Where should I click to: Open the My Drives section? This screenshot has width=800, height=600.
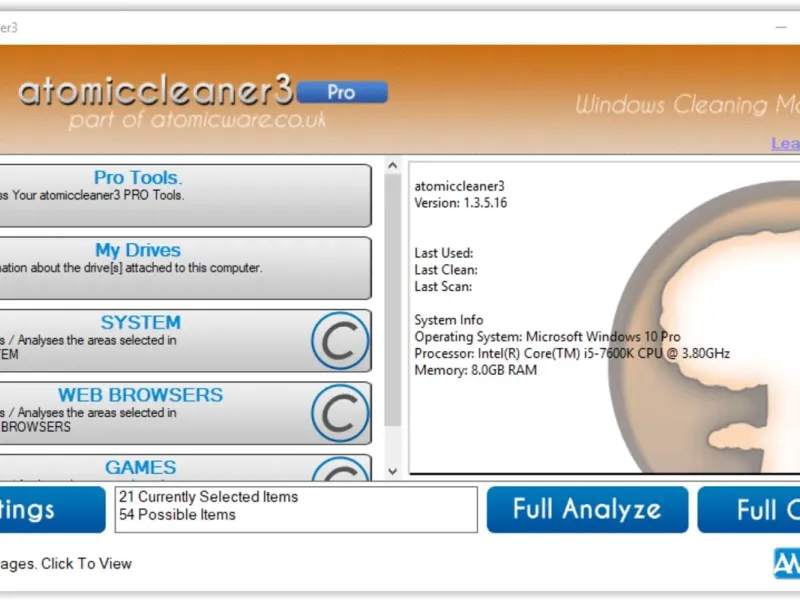[185, 268]
